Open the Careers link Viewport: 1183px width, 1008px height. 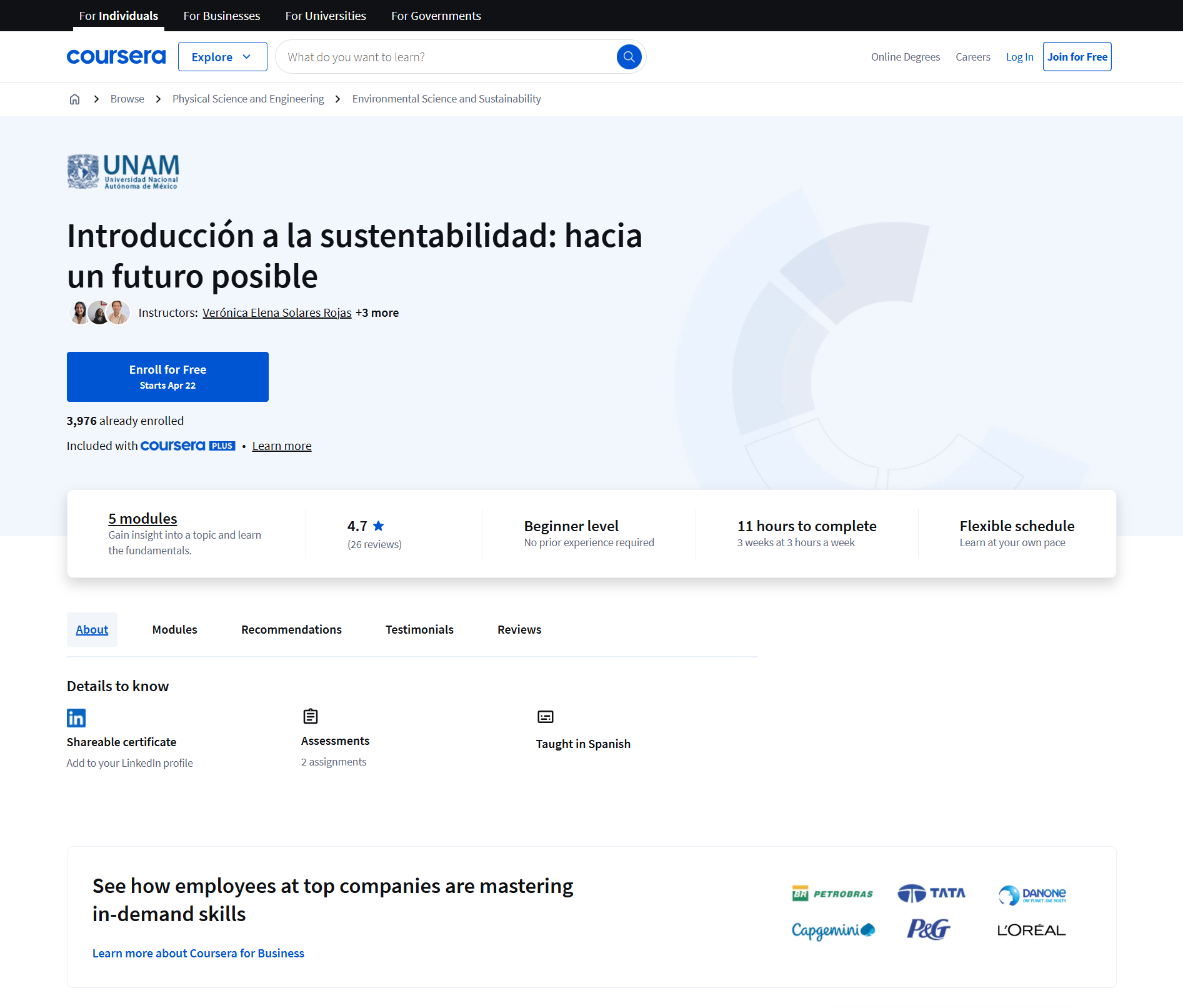pyautogui.click(x=973, y=57)
